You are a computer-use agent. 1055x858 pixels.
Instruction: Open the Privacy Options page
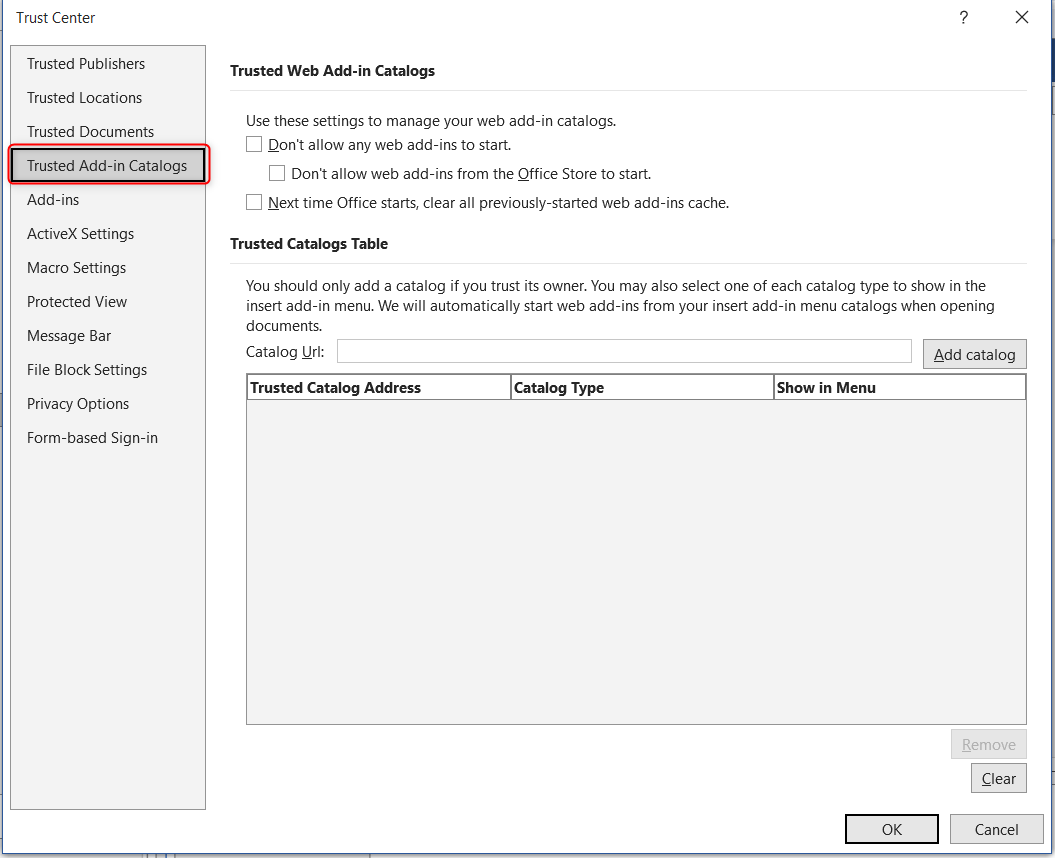pyautogui.click(x=77, y=403)
